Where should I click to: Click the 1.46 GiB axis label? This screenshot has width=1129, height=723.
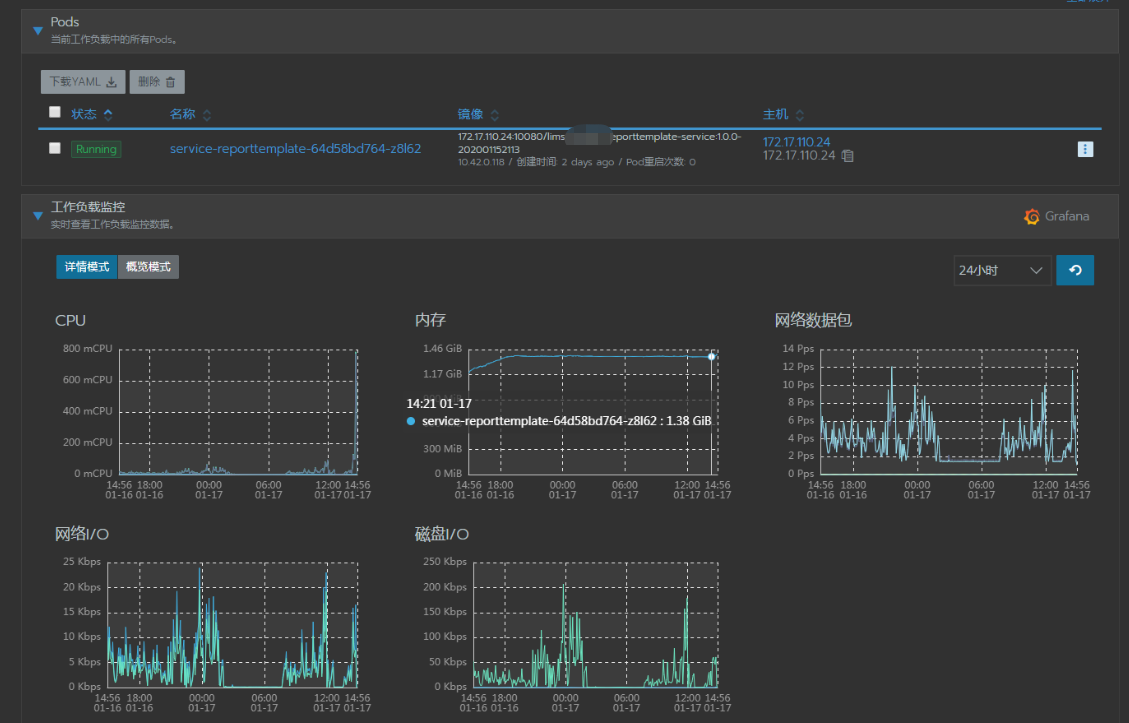point(442,349)
